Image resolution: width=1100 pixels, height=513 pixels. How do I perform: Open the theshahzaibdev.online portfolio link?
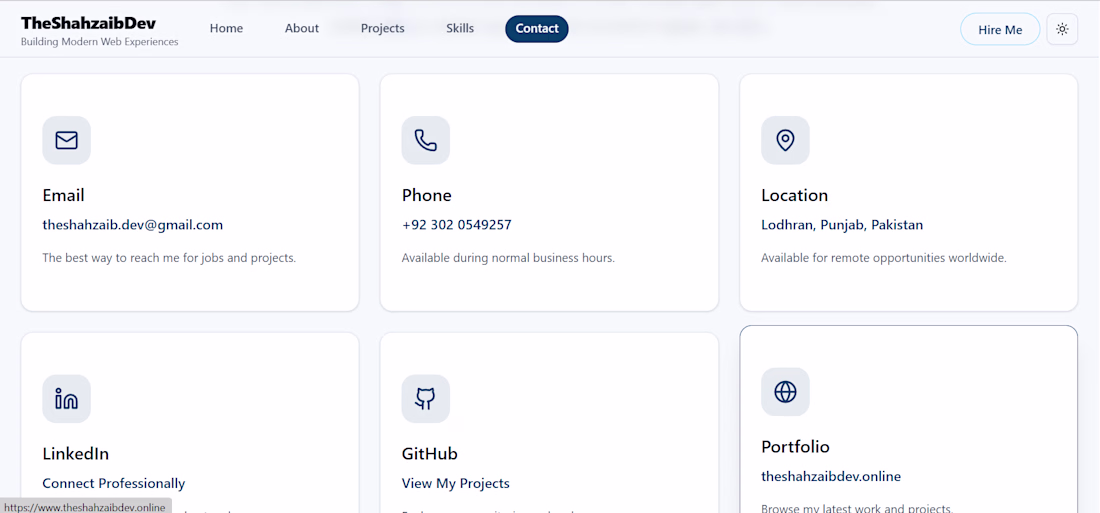tap(831, 477)
